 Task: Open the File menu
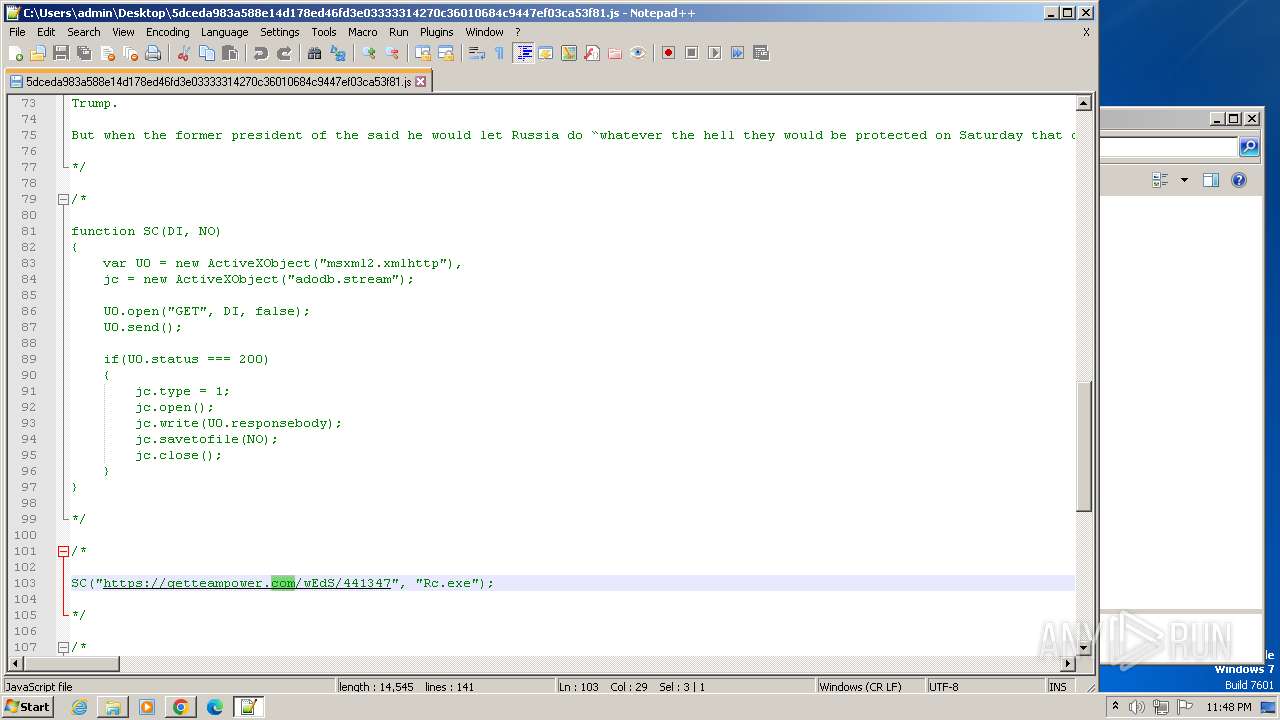tap(17, 32)
